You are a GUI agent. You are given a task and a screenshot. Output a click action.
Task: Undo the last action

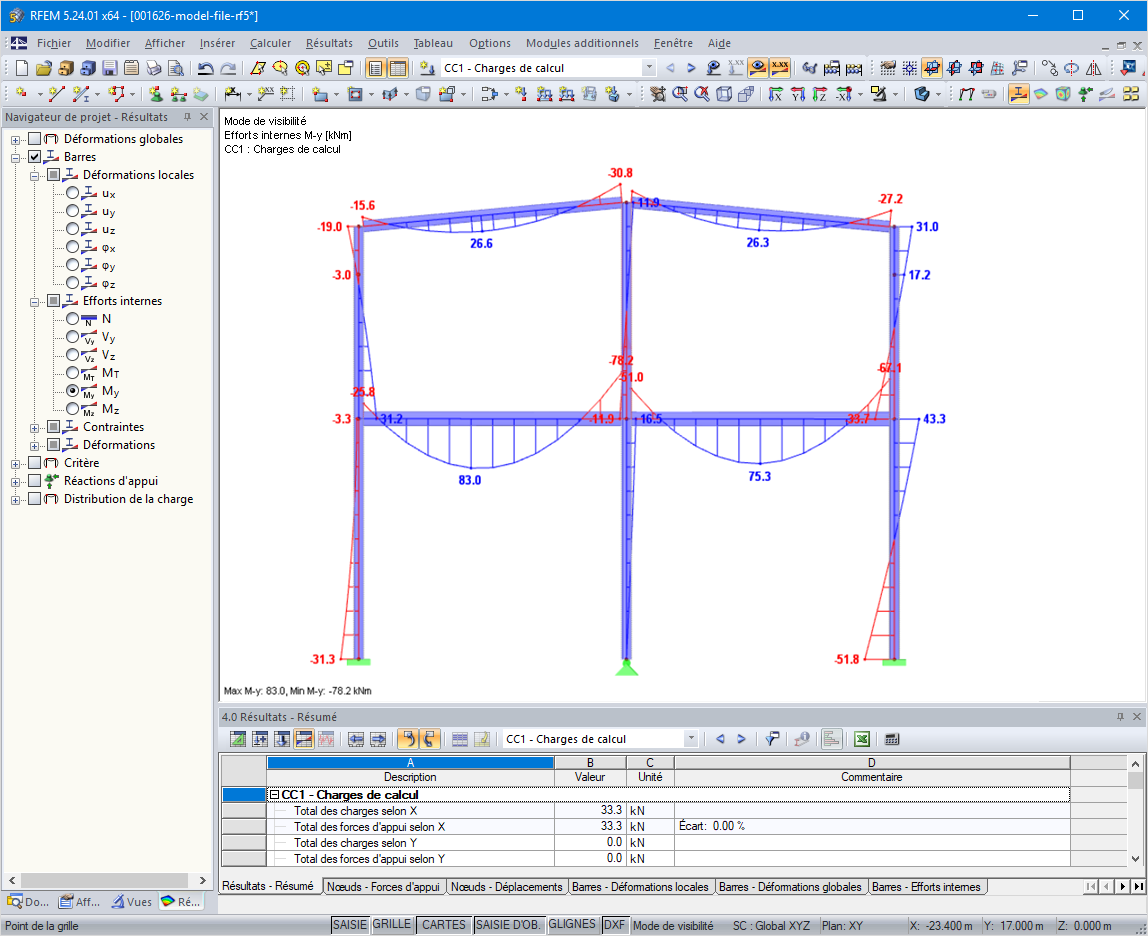coord(206,68)
